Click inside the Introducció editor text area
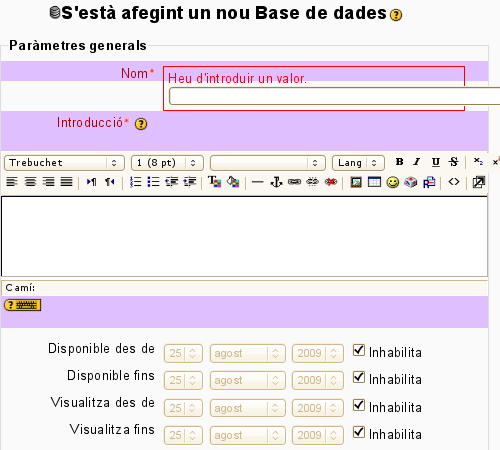The height and width of the screenshot is (450, 500). [245, 236]
